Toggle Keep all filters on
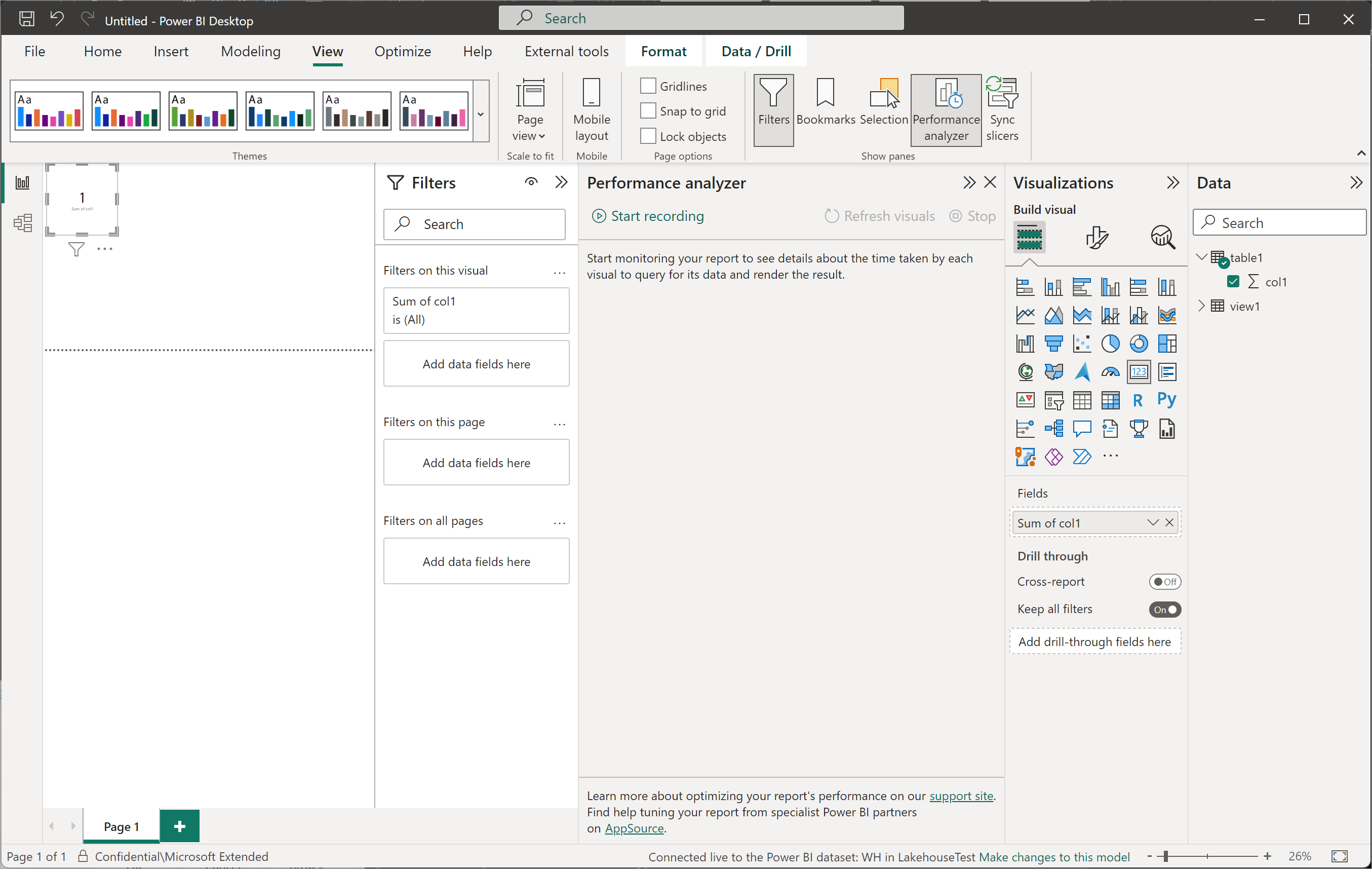 point(1163,609)
